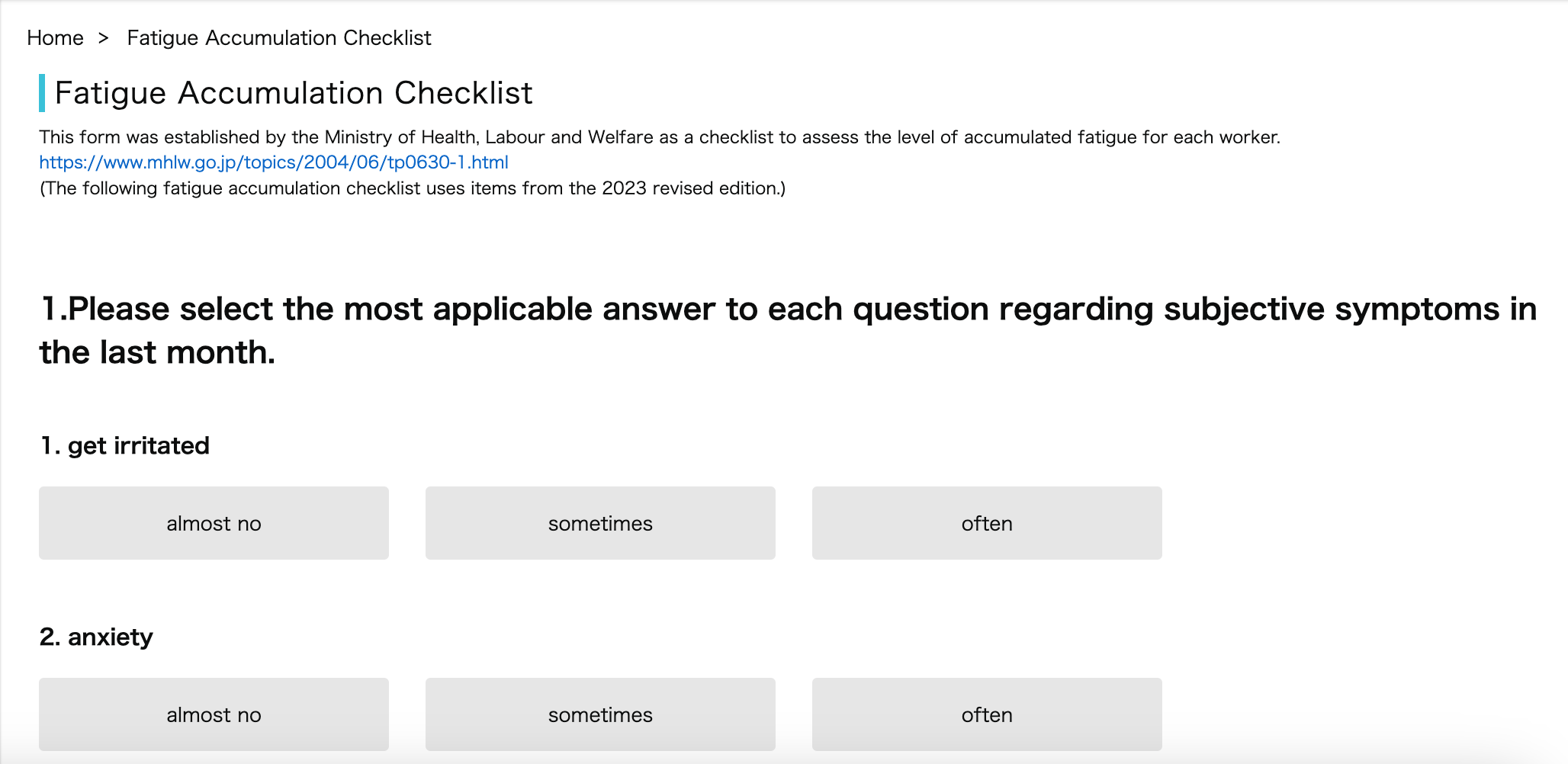Select 'often' for anxiety
Screen dimensions: 1568x764
pos(987,714)
